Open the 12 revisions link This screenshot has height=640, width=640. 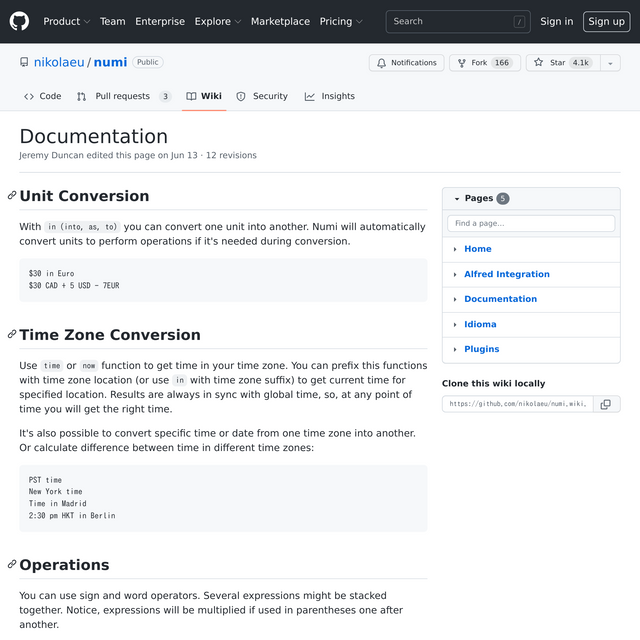pyautogui.click(x=231, y=156)
